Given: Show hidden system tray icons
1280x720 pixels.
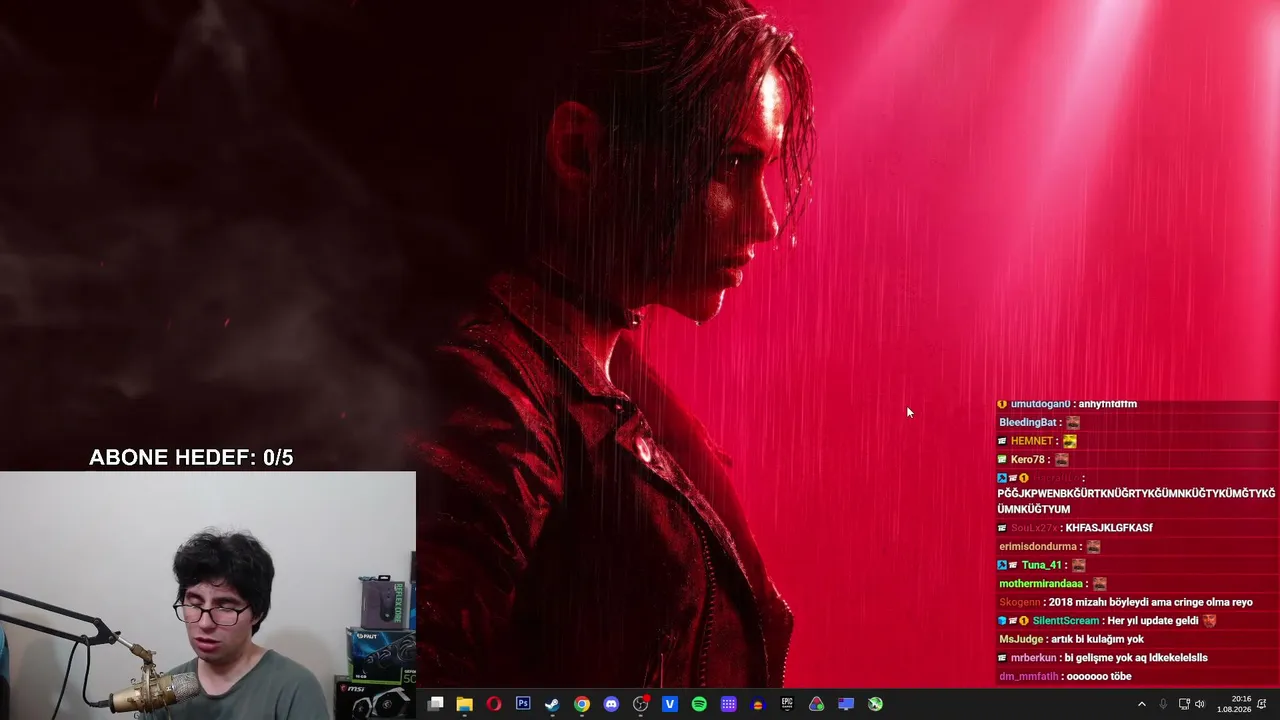Looking at the screenshot, I should point(1142,704).
